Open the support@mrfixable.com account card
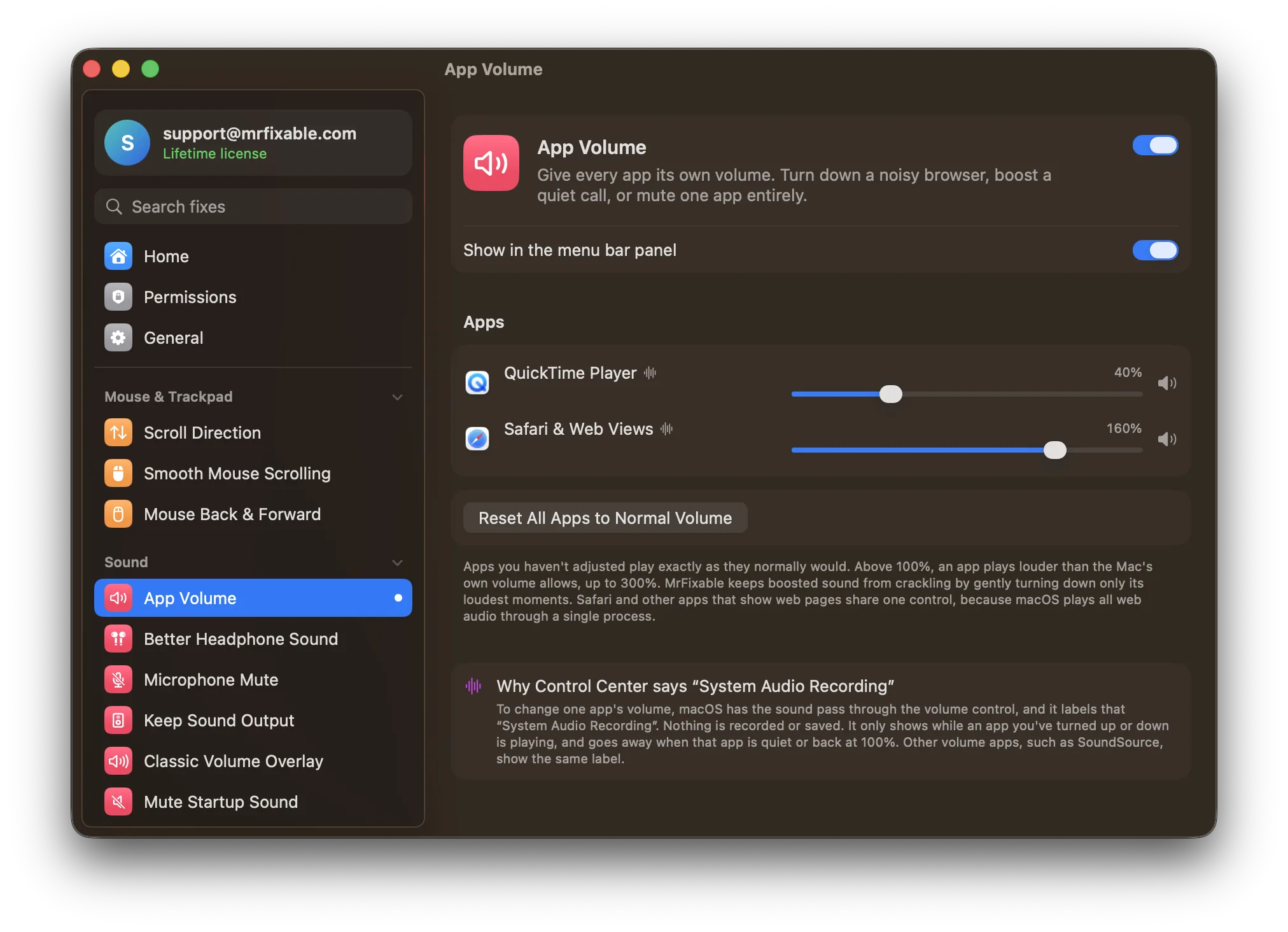Viewport: 1288px width, 932px height. [x=253, y=143]
